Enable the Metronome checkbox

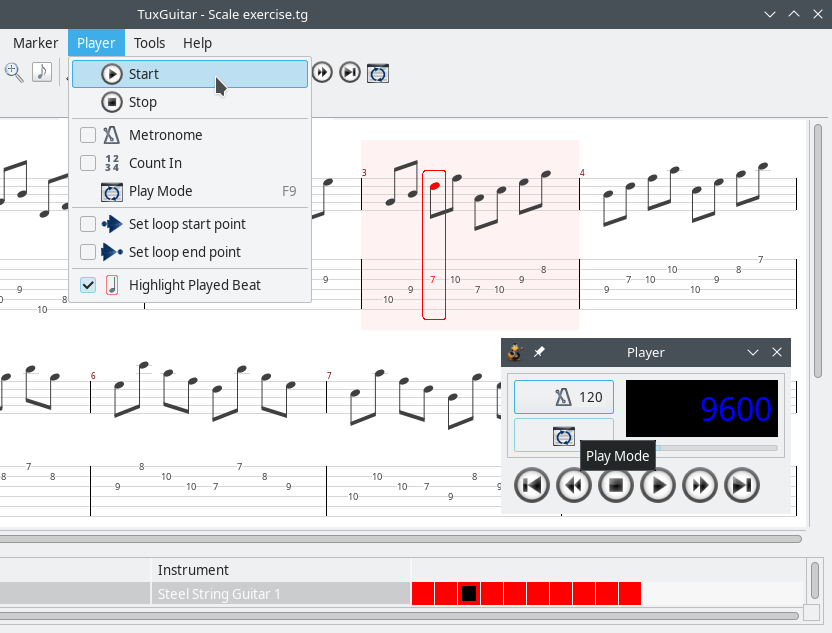pyautogui.click(x=88, y=135)
